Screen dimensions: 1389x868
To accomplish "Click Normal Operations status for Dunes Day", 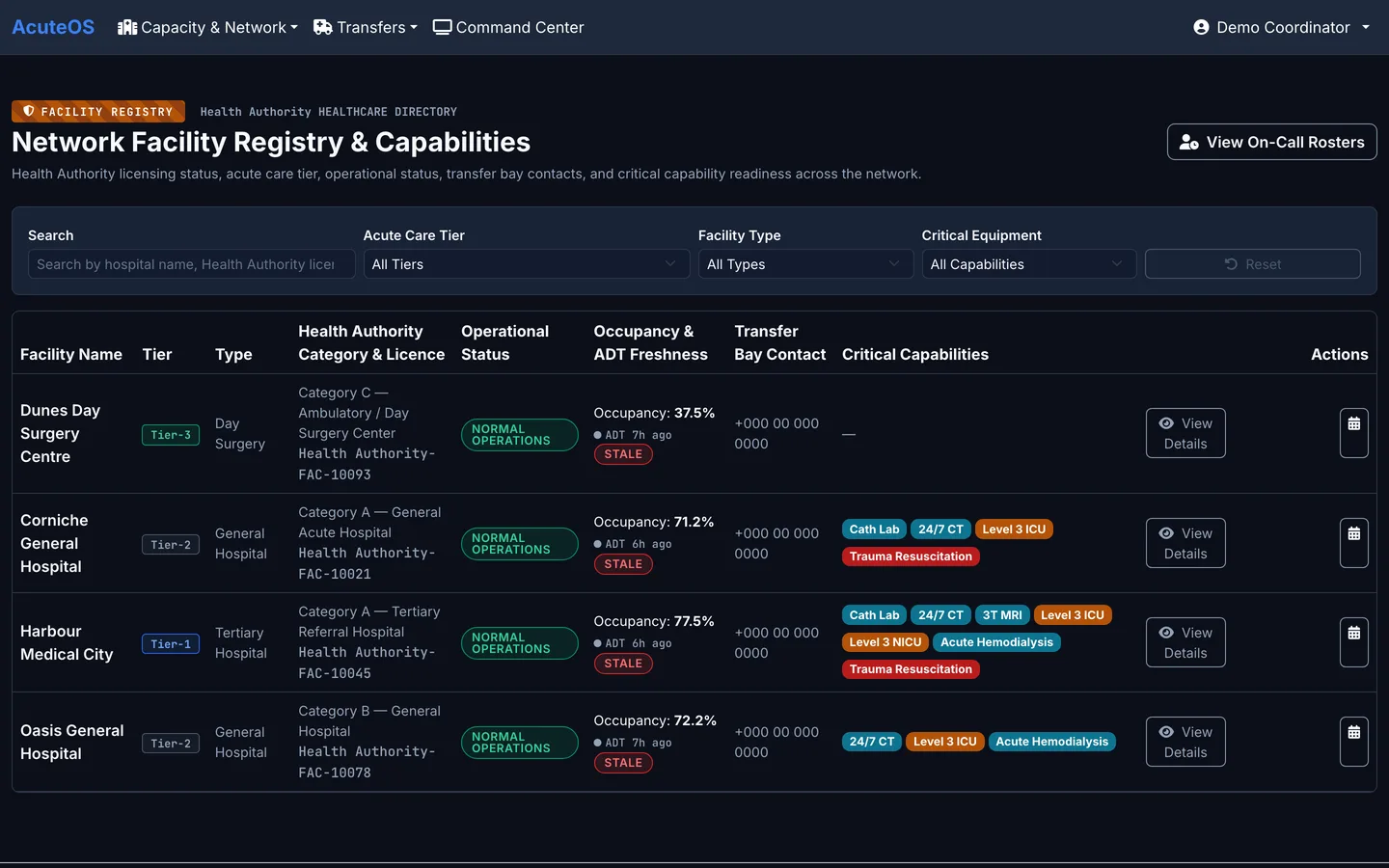I will pyautogui.click(x=519, y=435).
